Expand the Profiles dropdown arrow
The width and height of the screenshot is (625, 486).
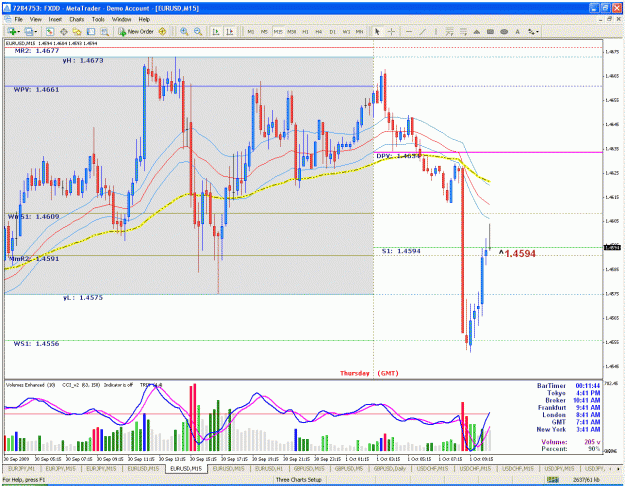pos(35,32)
